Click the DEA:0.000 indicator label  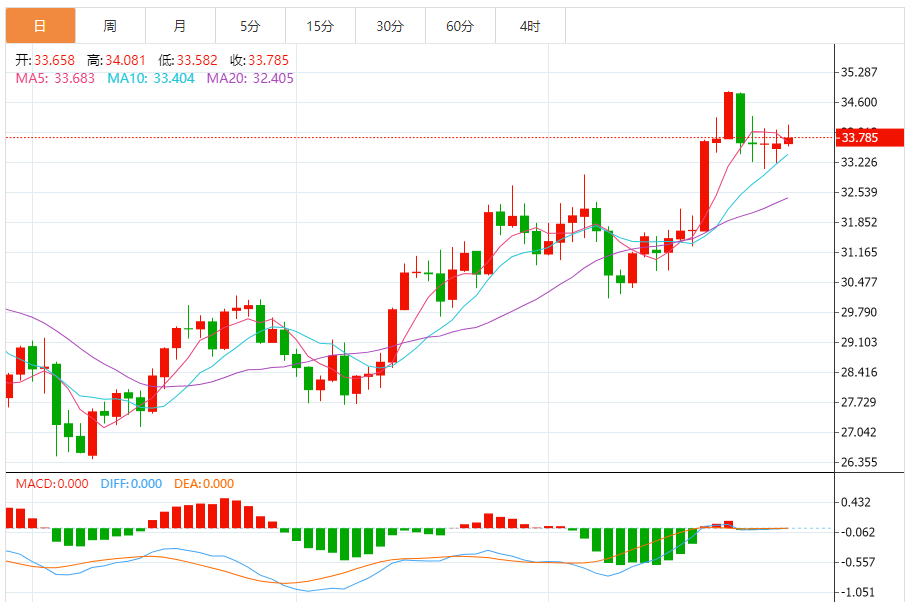click(x=204, y=484)
